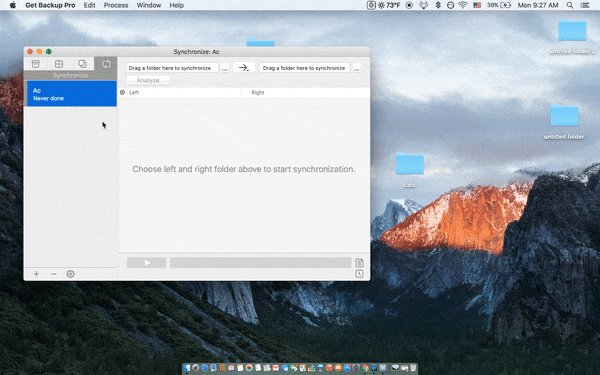The width and height of the screenshot is (600, 375).
Task: Remove the project with minus button
Action: coord(54,274)
